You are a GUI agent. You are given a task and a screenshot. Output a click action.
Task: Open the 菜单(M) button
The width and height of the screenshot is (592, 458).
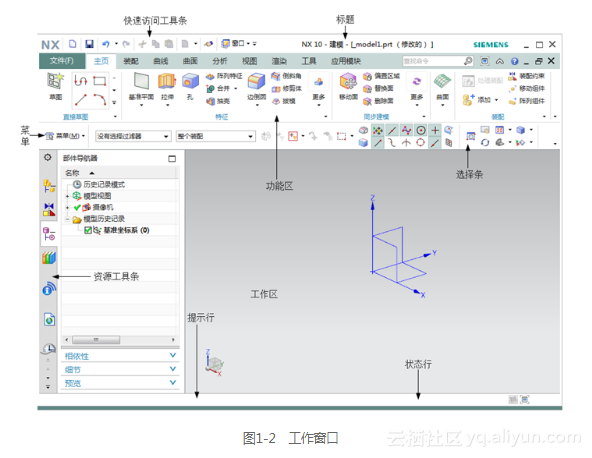click(x=65, y=136)
